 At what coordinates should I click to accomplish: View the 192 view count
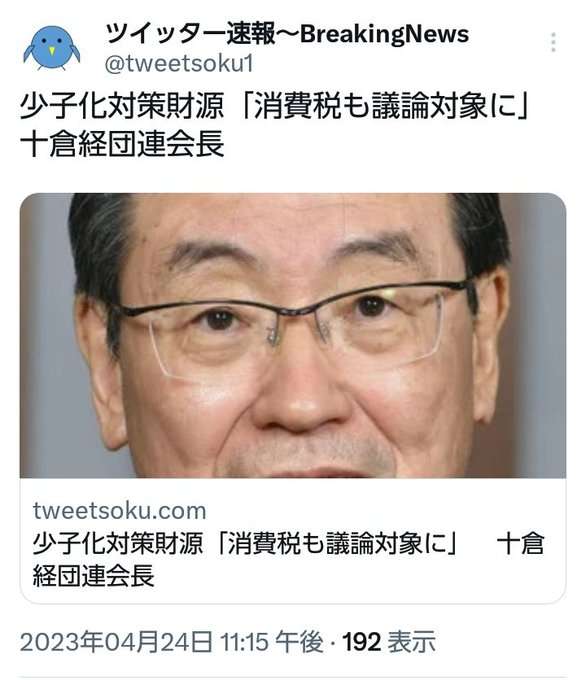[x=362, y=642]
